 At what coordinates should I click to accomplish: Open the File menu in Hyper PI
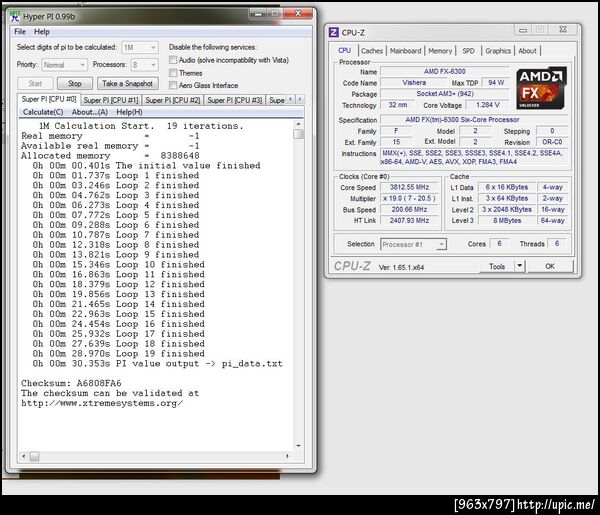(20, 32)
